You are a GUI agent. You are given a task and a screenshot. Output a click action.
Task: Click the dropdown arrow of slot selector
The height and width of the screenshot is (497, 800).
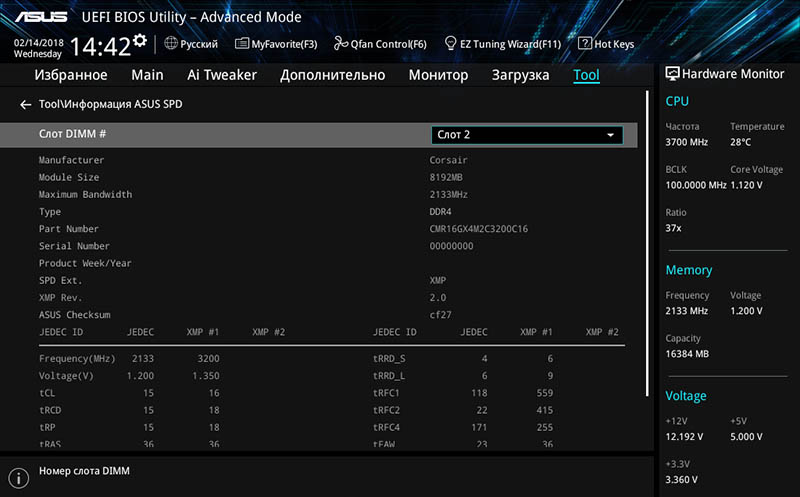tap(610, 135)
